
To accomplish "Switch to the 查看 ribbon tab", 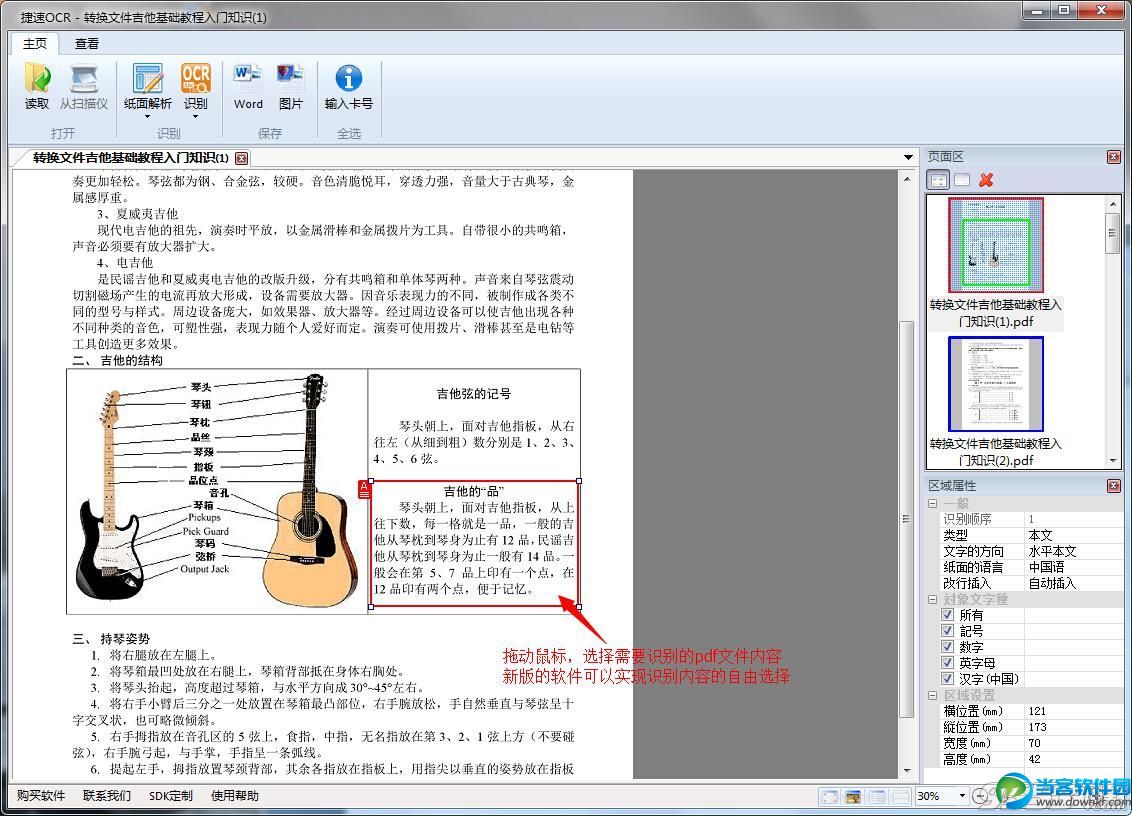I will [87, 44].
